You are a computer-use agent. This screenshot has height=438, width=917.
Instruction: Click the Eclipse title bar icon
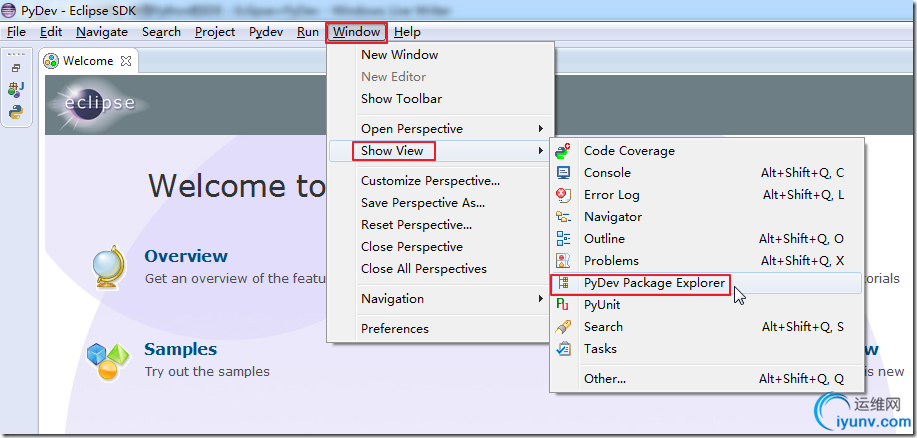pyautogui.click(x=9, y=11)
